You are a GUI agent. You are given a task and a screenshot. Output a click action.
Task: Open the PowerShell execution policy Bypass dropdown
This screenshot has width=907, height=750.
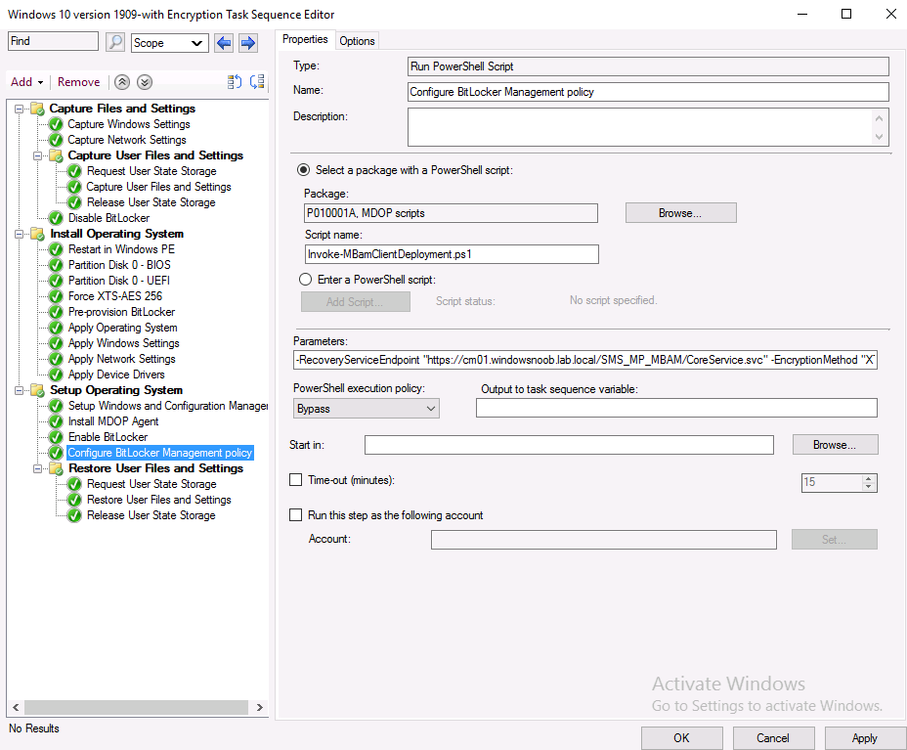tap(366, 408)
